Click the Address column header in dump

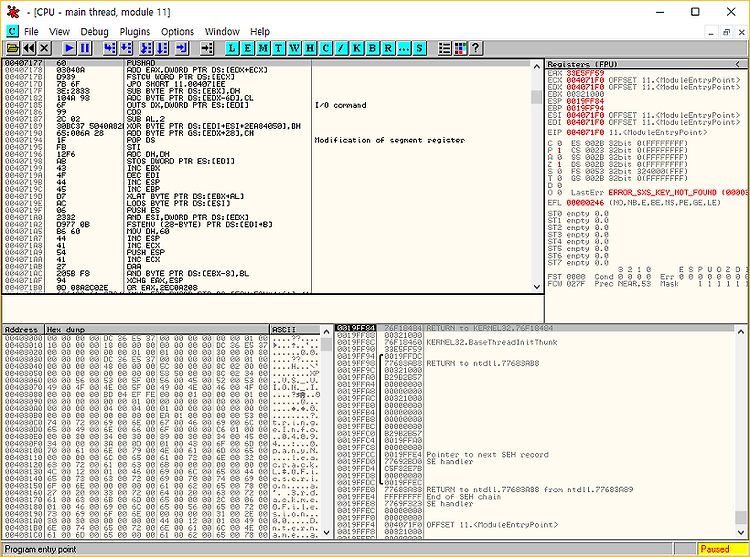(23, 329)
